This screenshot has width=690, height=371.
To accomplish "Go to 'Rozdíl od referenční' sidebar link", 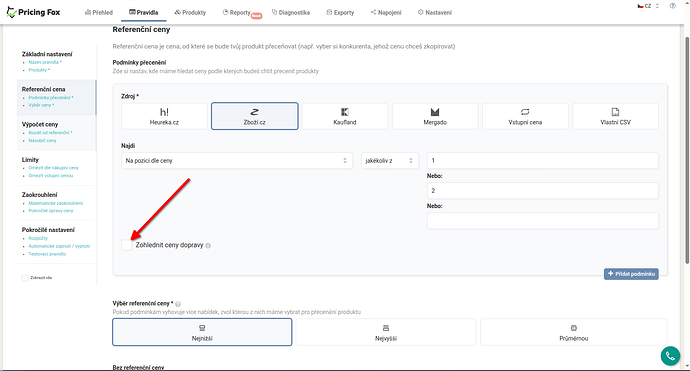I will click(x=50, y=132).
